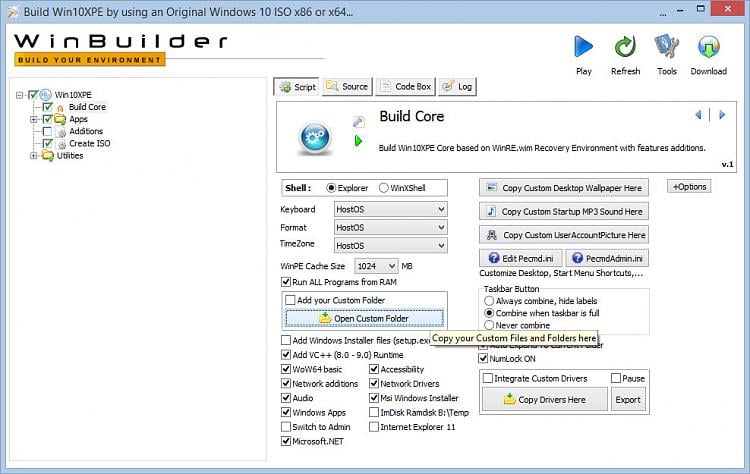The height and width of the screenshot is (474, 750).
Task: Click the window title bar app icon
Action: tap(13, 11)
